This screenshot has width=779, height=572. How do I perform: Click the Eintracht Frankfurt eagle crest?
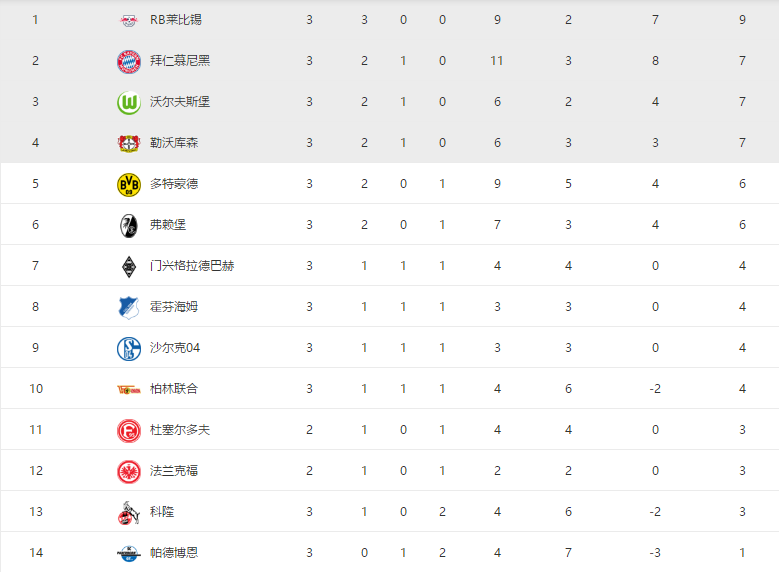coord(129,472)
